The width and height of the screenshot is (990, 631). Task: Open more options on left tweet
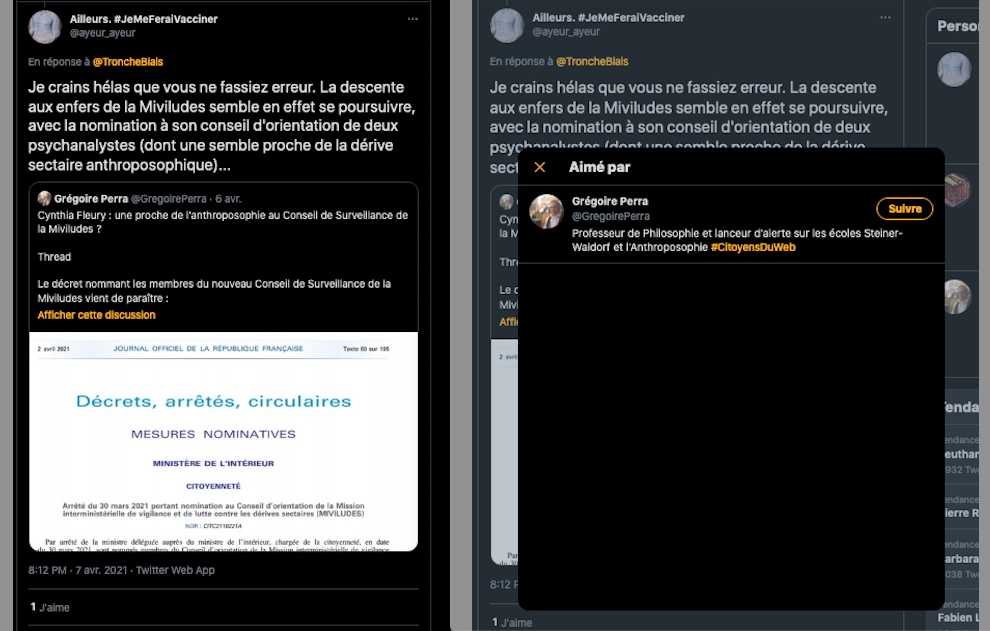pyautogui.click(x=413, y=19)
